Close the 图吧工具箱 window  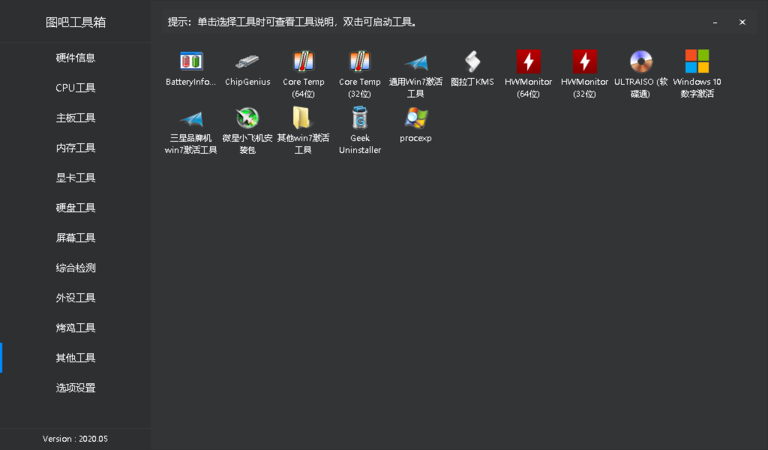pos(743,22)
